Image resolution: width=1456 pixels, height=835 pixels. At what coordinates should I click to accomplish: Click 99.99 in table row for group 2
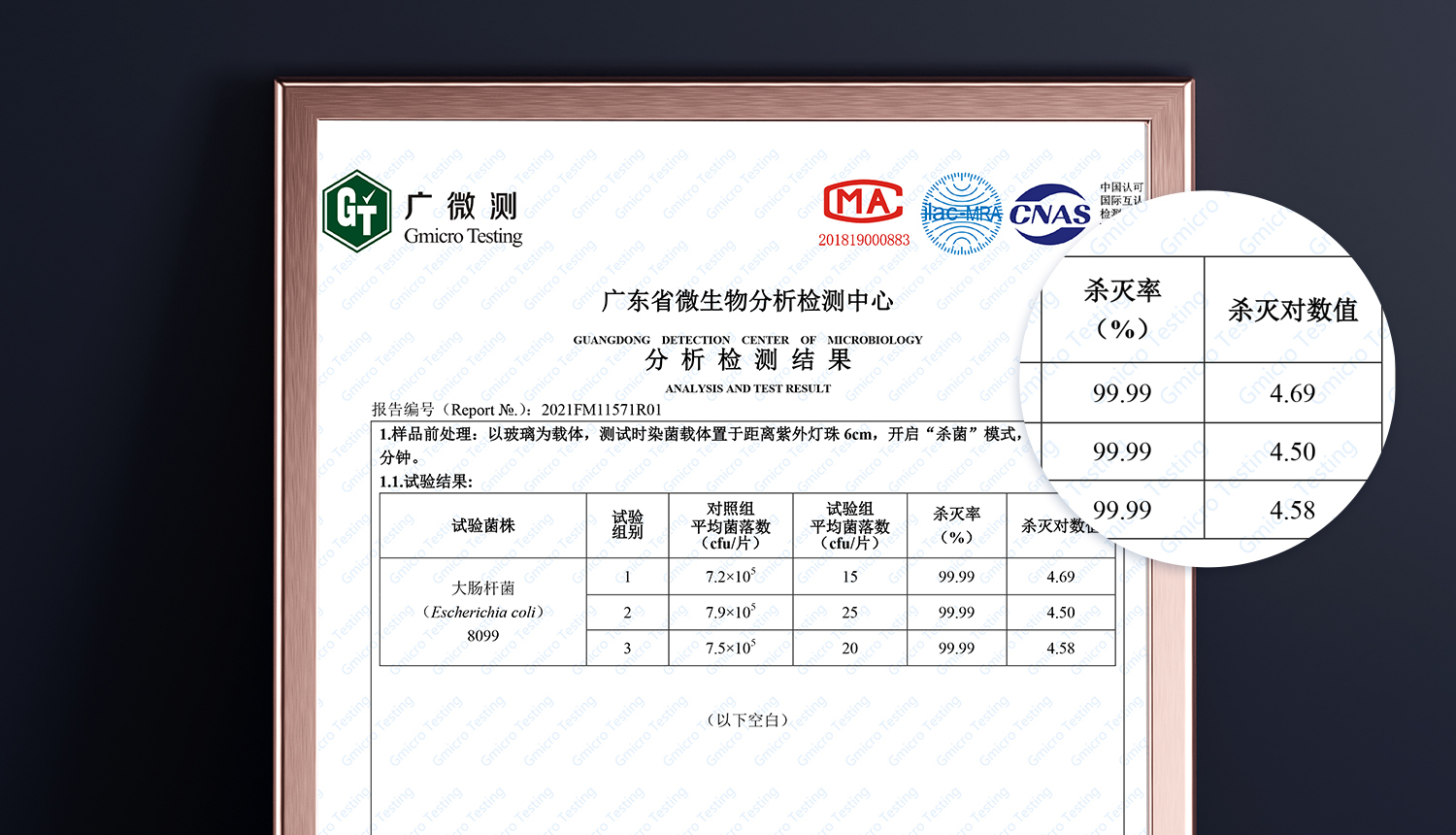[x=956, y=613]
